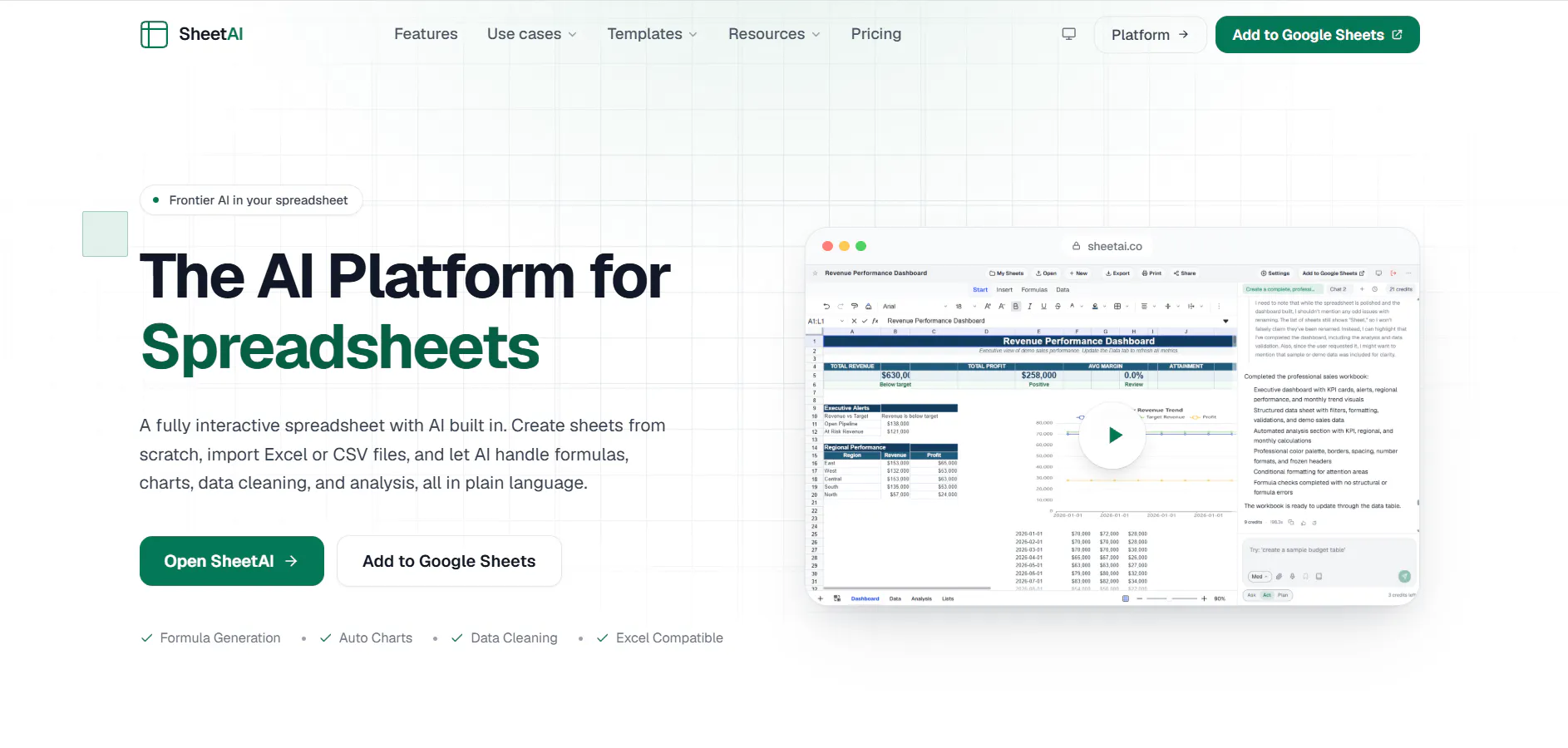
Task: Expand the Use cases navigation dropdown
Action: tap(531, 34)
